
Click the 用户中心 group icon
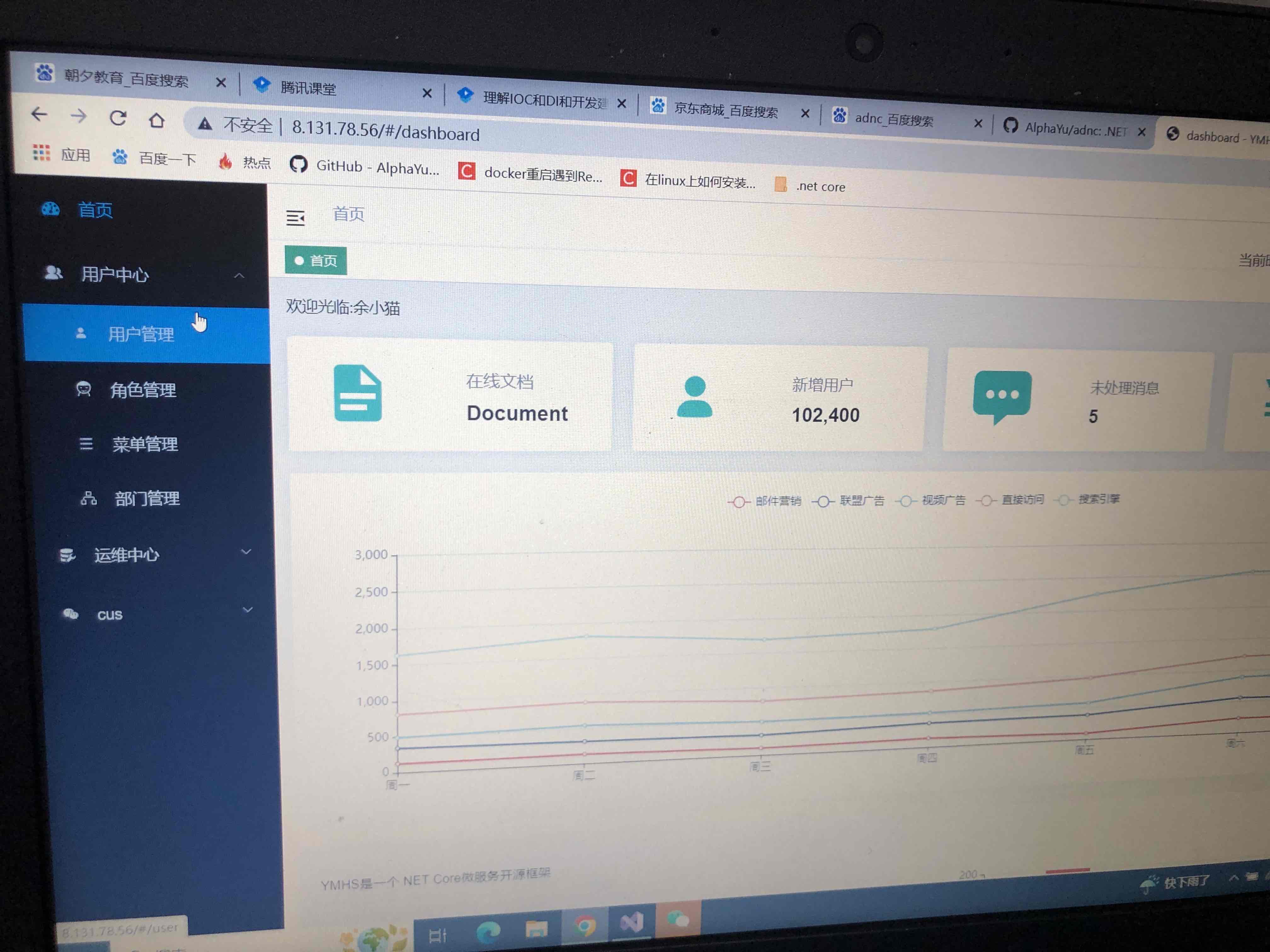point(54,273)
